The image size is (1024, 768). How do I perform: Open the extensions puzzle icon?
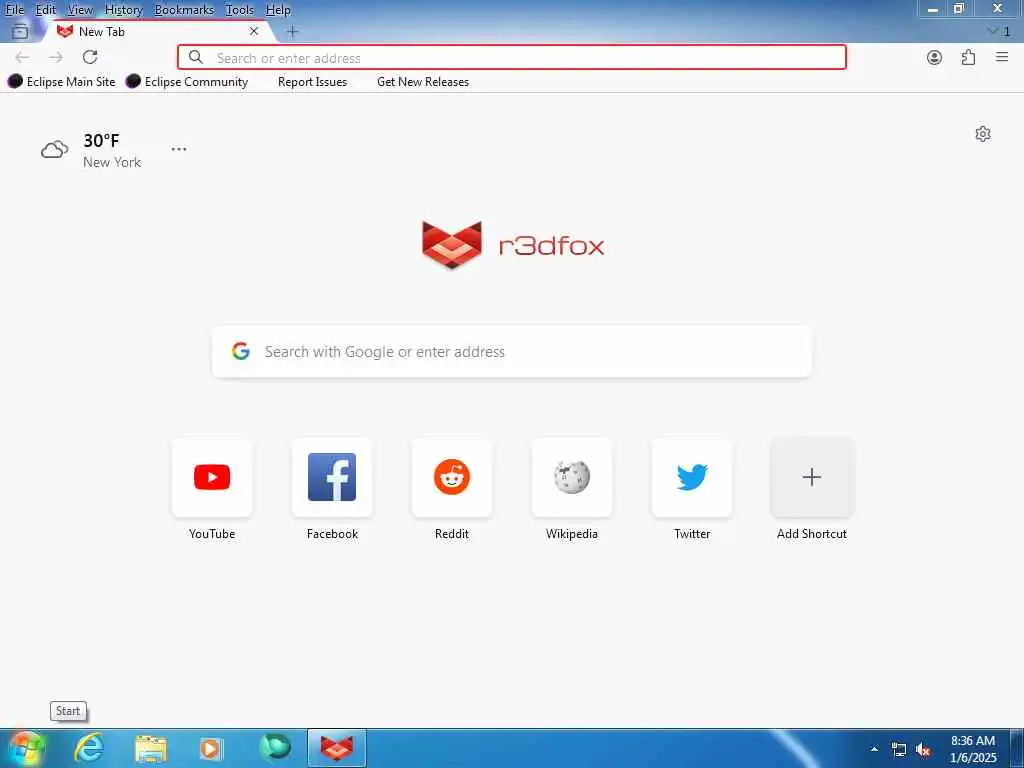point(968,57)
